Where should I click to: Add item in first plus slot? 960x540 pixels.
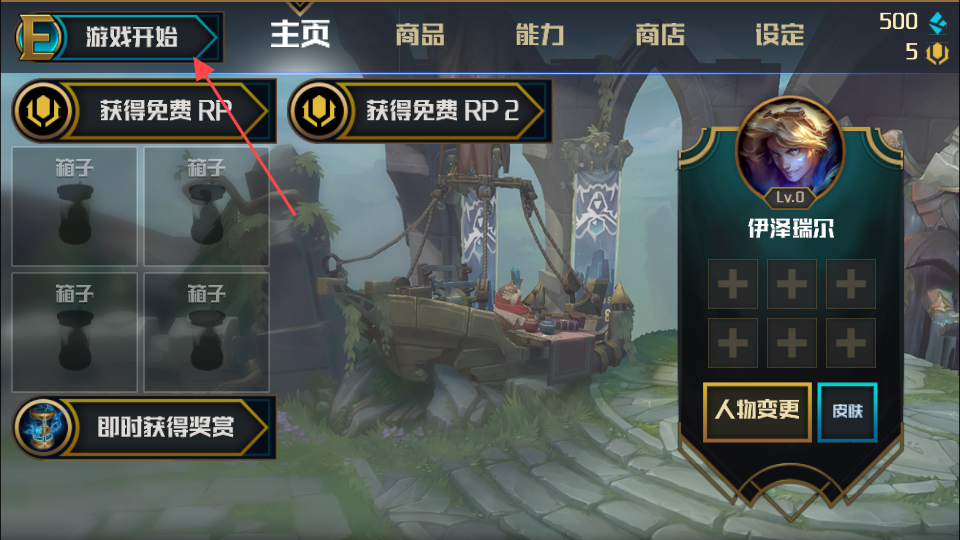click(x=733, y=284)
